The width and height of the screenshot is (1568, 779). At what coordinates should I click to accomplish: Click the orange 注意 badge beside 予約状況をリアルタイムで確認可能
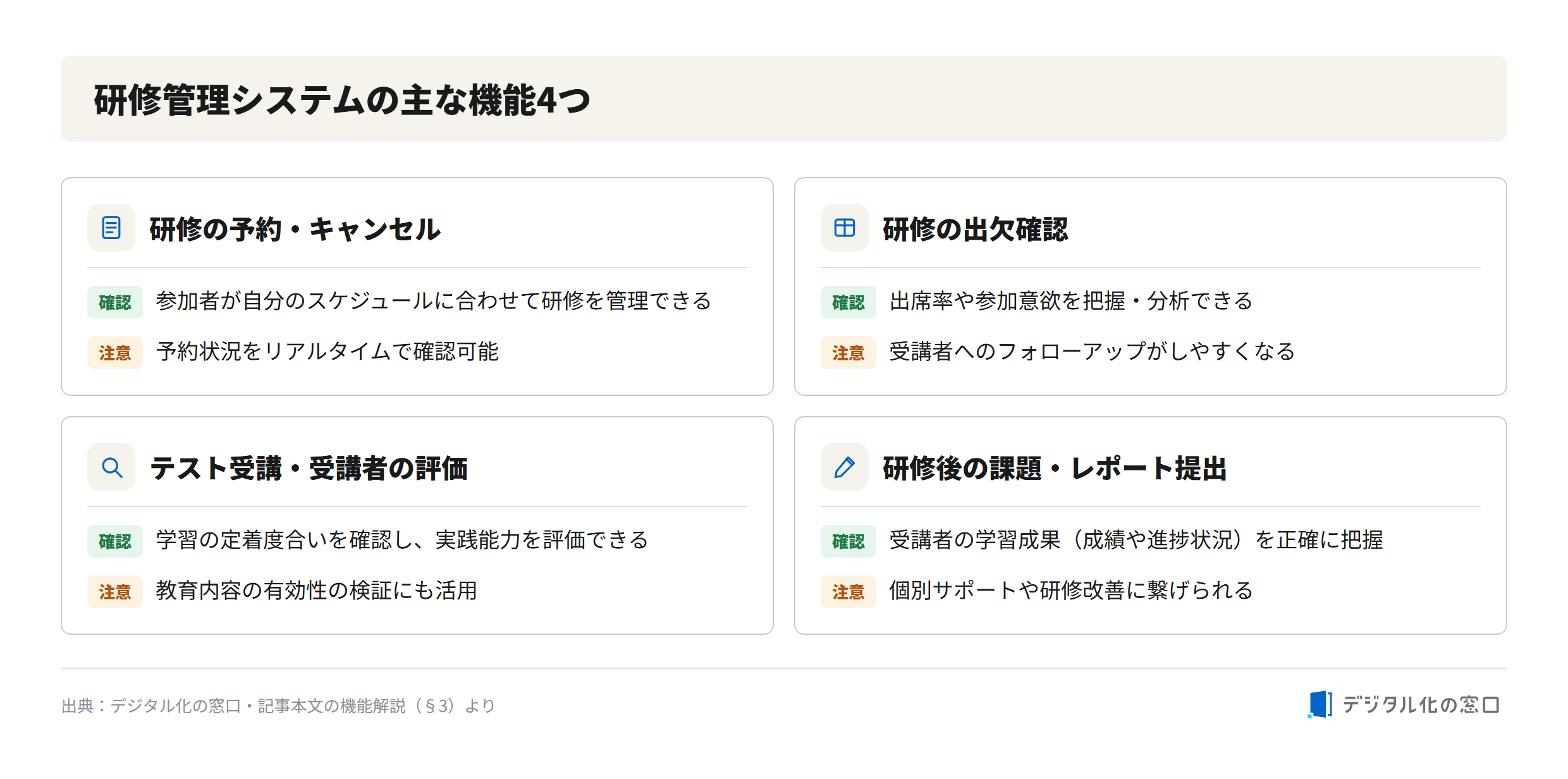115,353
